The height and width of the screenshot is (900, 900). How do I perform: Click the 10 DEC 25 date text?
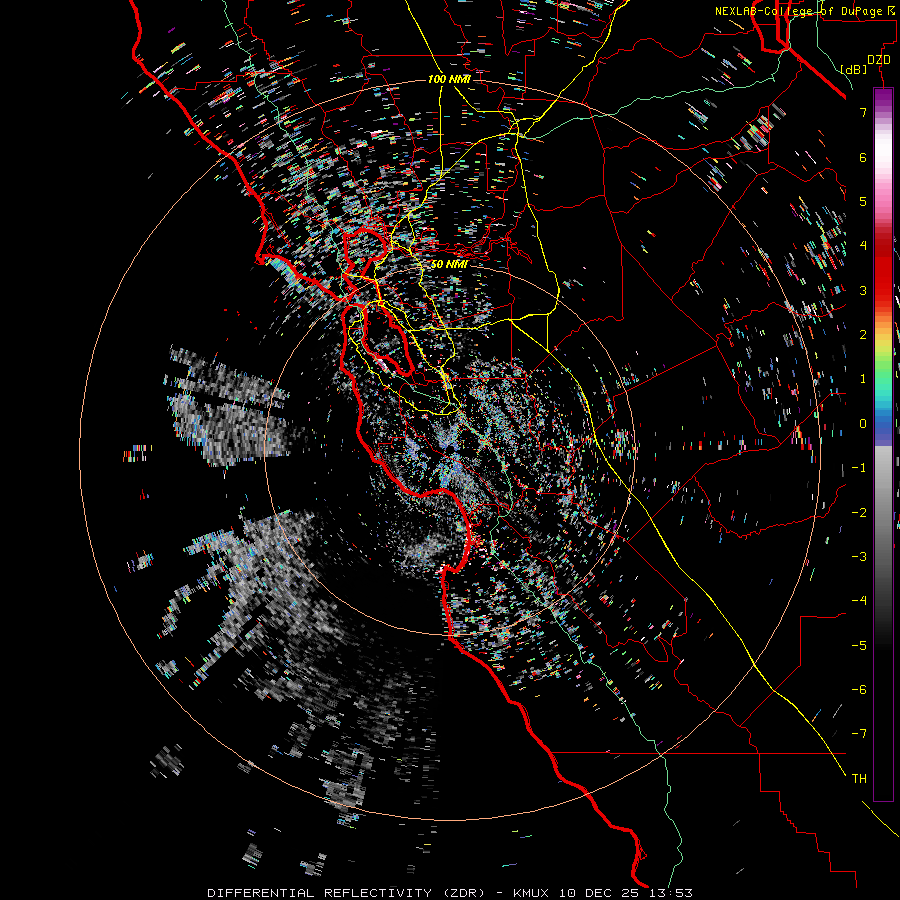[602, 893]
